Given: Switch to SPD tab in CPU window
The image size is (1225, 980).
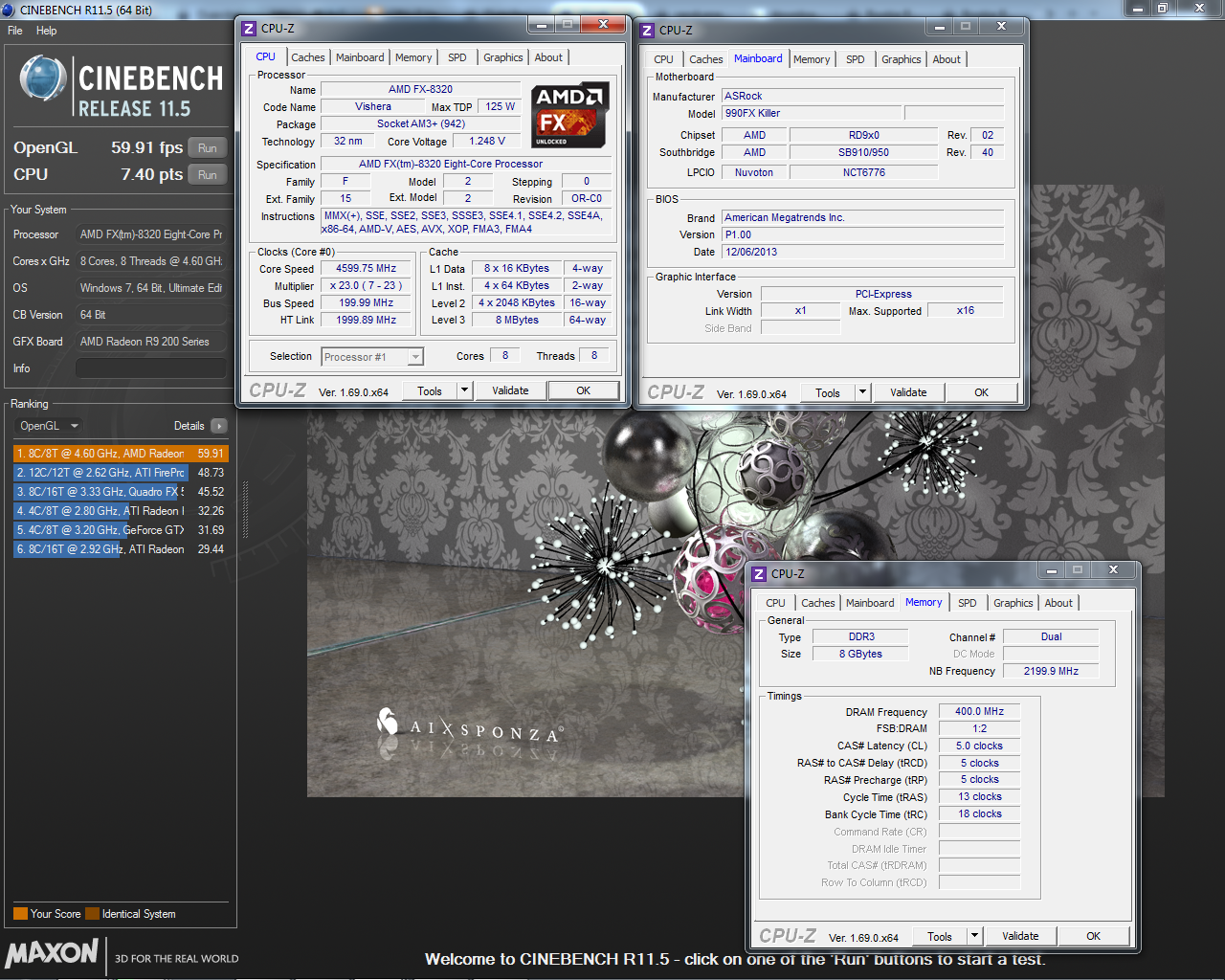Looking at the screenshot, I should [x=457, y=57].
